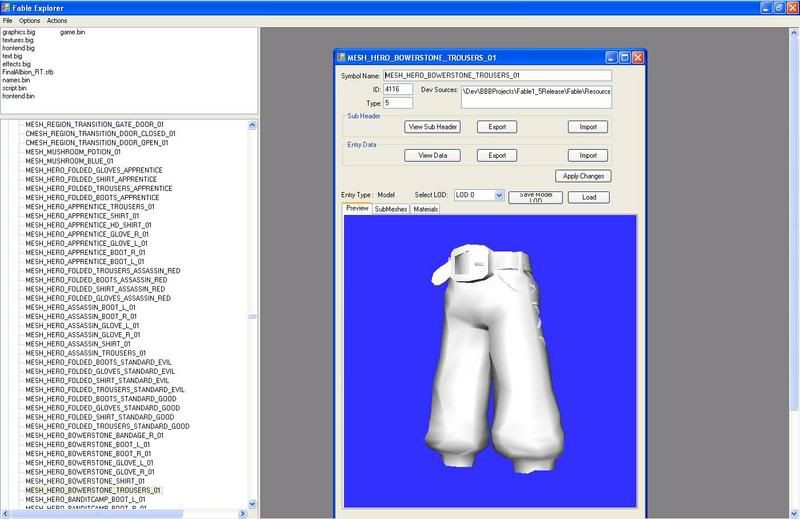Select MESH_HERO_APPRENTICE_BOOT_R_01 tree entry
The height and width of the screenshot is (519, 800).
pyautogui.click(x=85, y=253)
